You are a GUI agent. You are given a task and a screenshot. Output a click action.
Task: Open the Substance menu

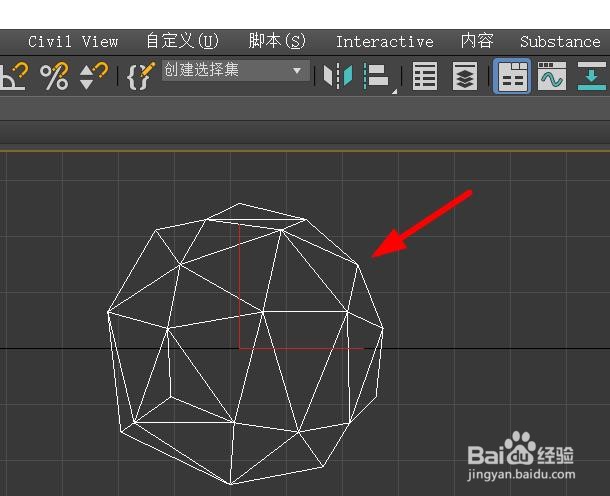tap(560, 42)
